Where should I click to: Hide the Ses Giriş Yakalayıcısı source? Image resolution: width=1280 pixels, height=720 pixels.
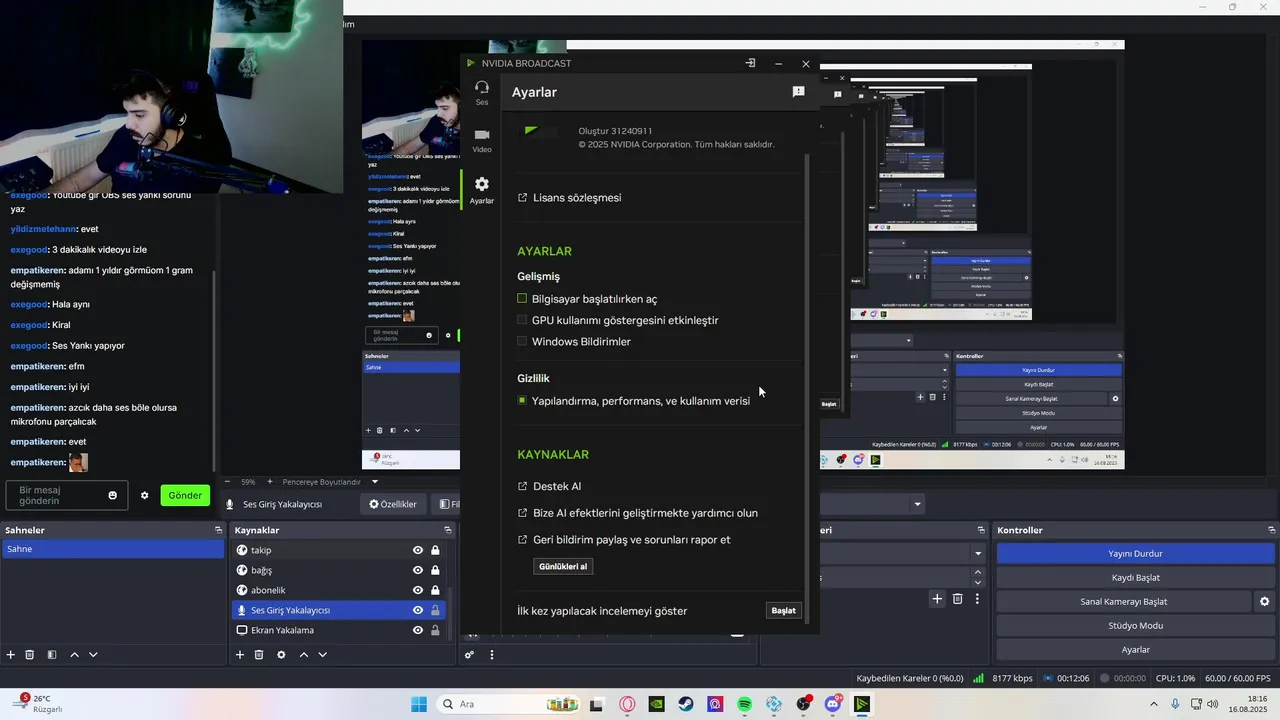(418, 610)
